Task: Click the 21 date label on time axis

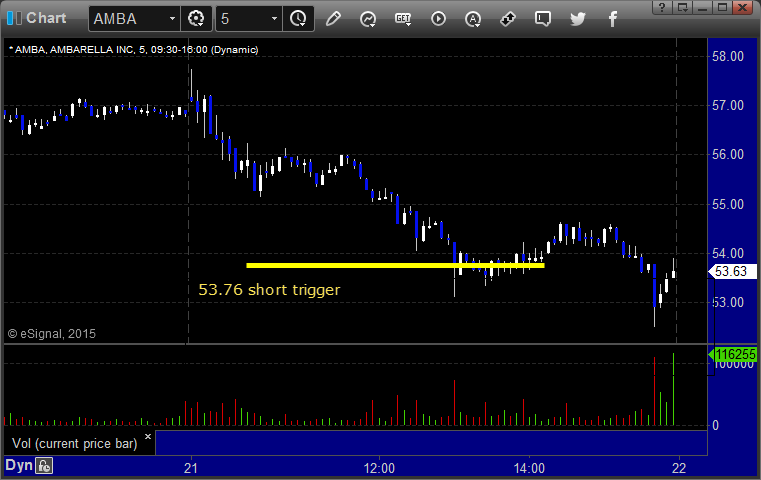Action: pos(191,468)
